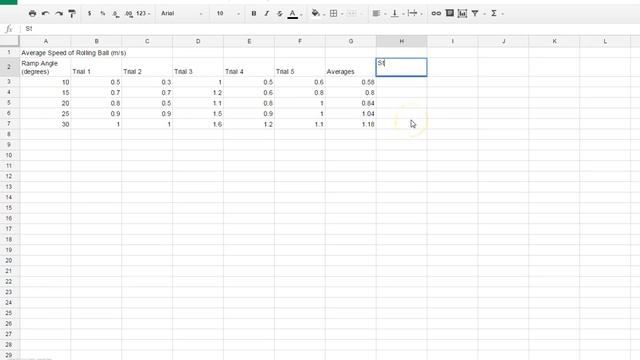Select row 7 header
This screenshot has width=640, height=360.
[x=9, y=124]
